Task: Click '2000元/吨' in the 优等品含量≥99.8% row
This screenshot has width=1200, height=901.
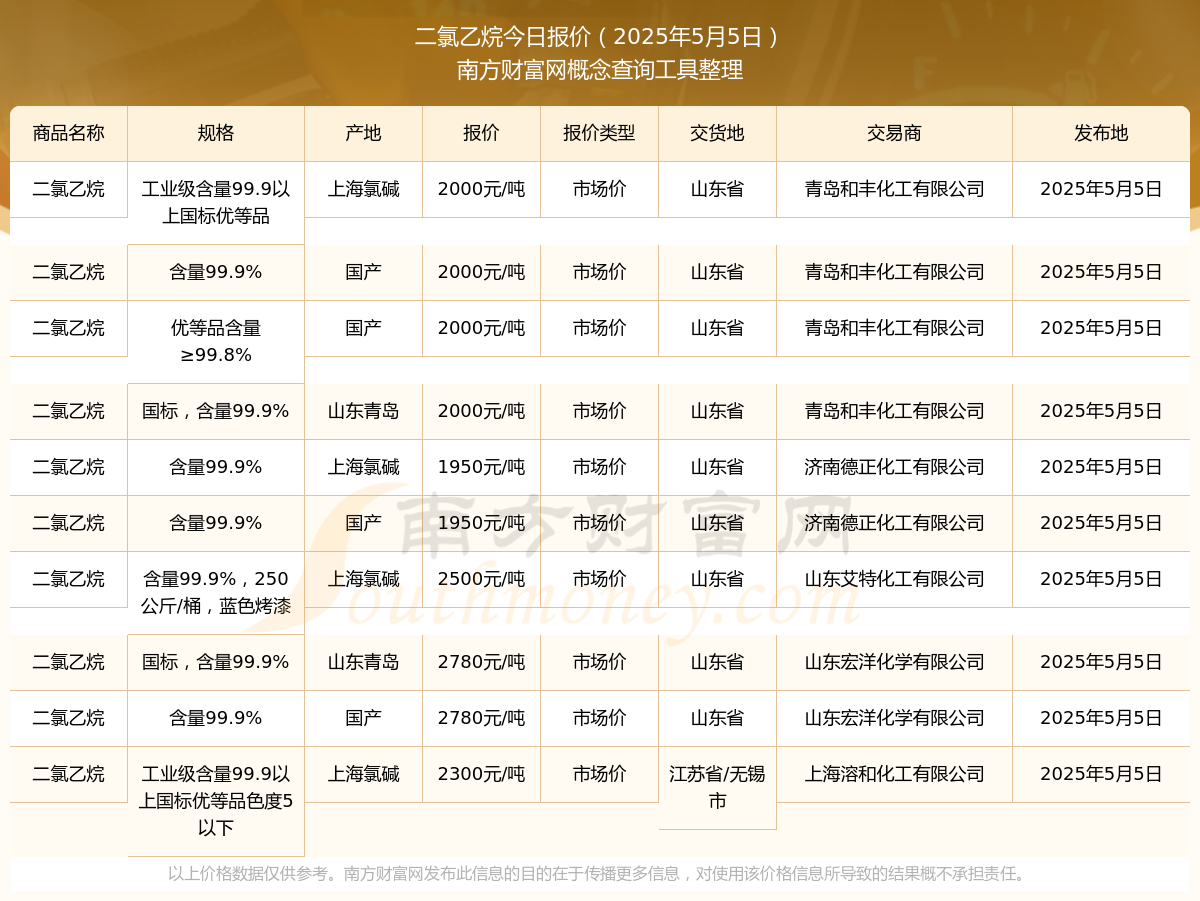Action: tap(481, 328)
